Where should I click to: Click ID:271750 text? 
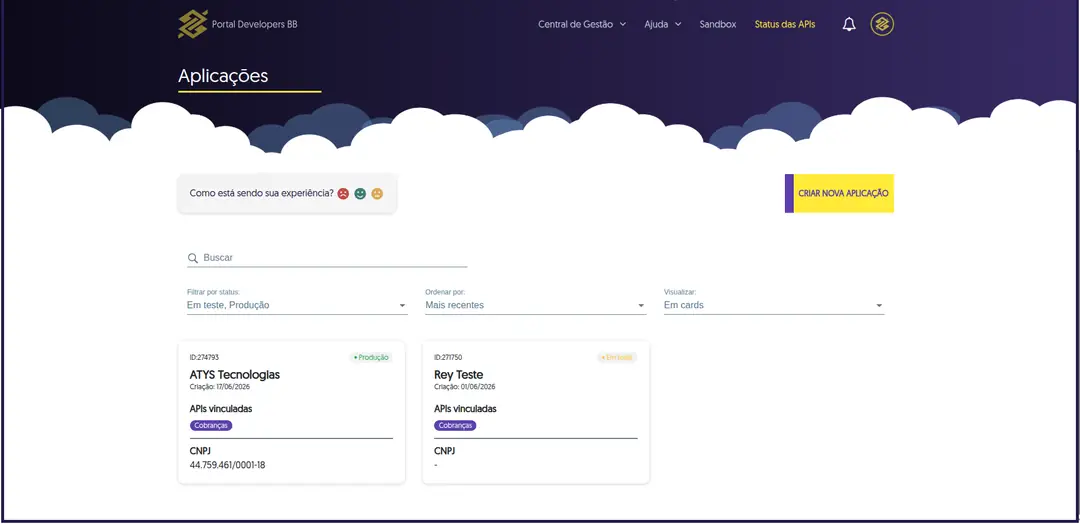448,357
